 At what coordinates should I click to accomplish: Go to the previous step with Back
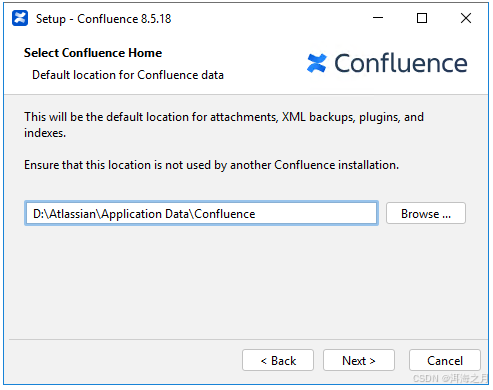click(278, 360)
